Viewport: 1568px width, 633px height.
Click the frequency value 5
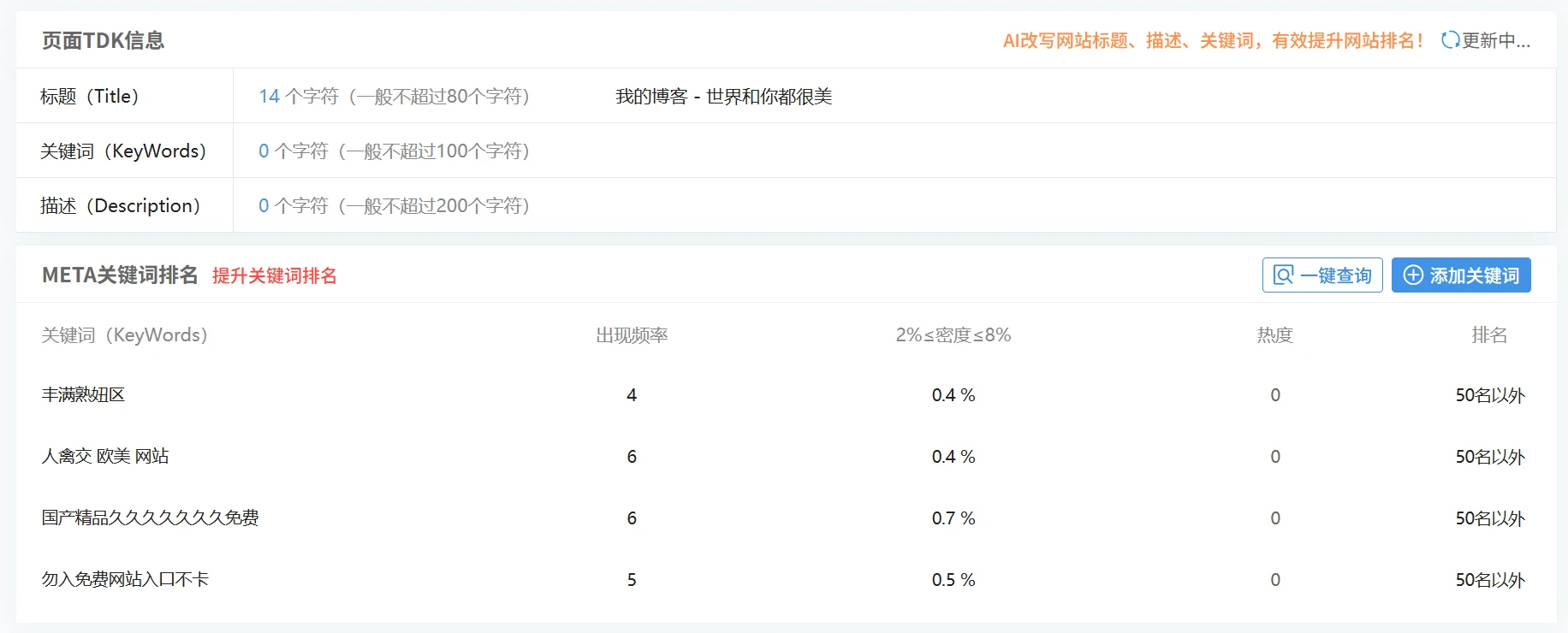click(632, 580)
